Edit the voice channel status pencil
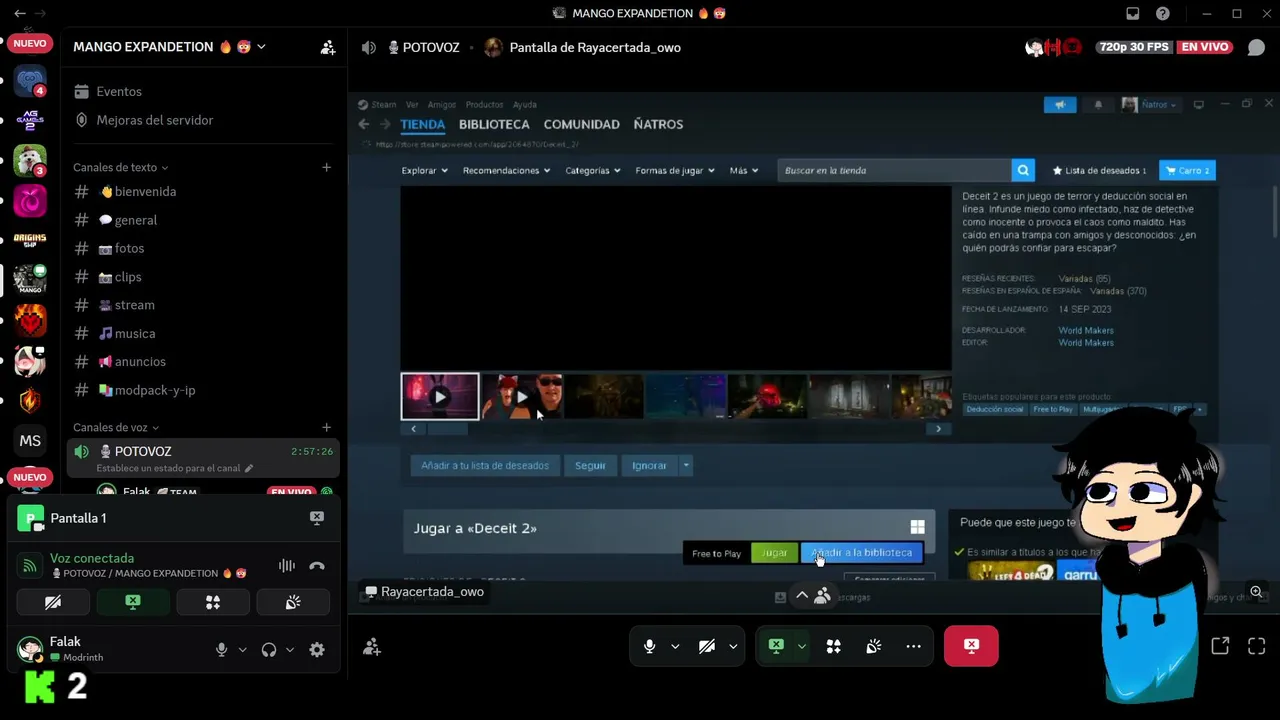1280x720 pixels. coord(249,468)
